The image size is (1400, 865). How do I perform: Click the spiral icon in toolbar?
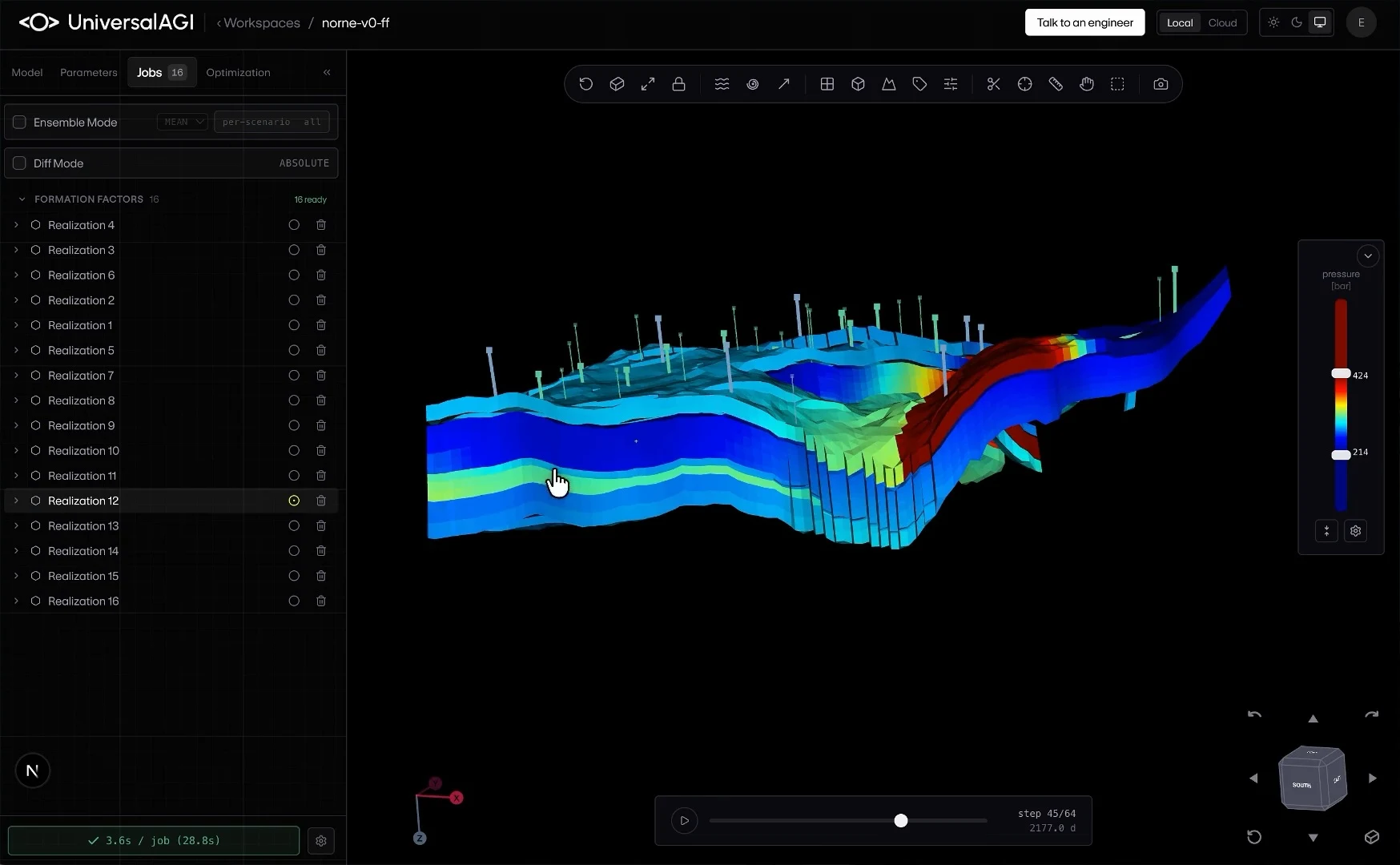tap(753, 84)
